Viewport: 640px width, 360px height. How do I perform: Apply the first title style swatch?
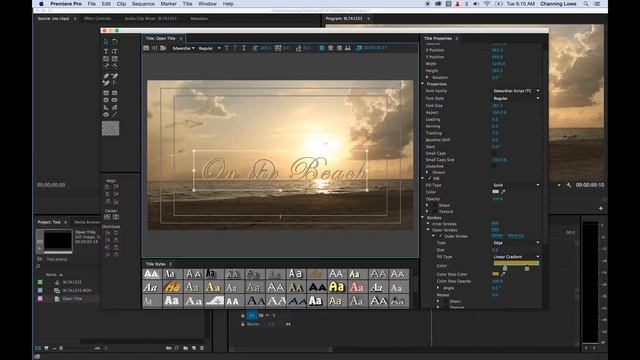[x=151, y=274]
